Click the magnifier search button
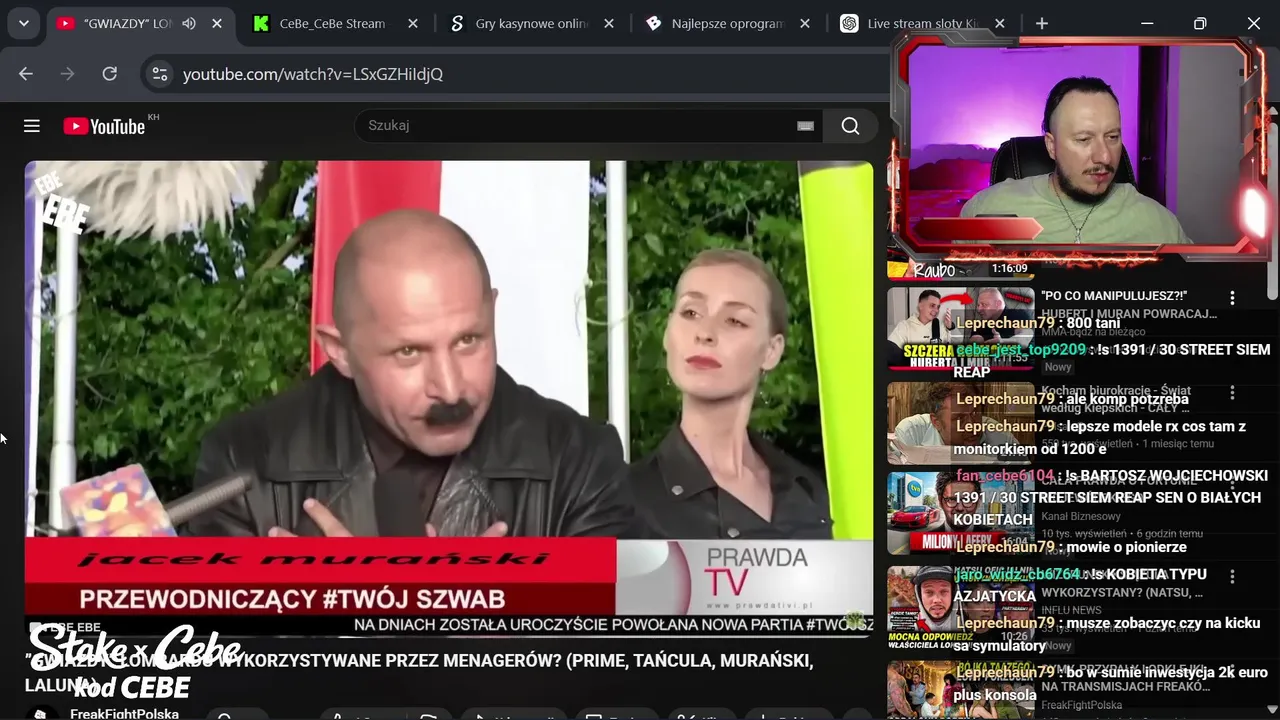The height and width of the screenshot is (720, 1280). (851, 126)
